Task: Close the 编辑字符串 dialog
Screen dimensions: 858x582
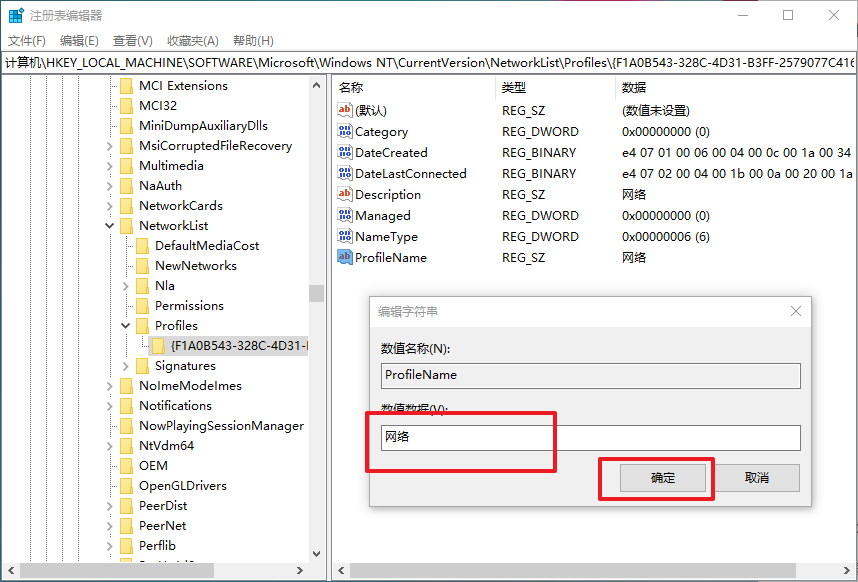Action: (x=796, y=311)
